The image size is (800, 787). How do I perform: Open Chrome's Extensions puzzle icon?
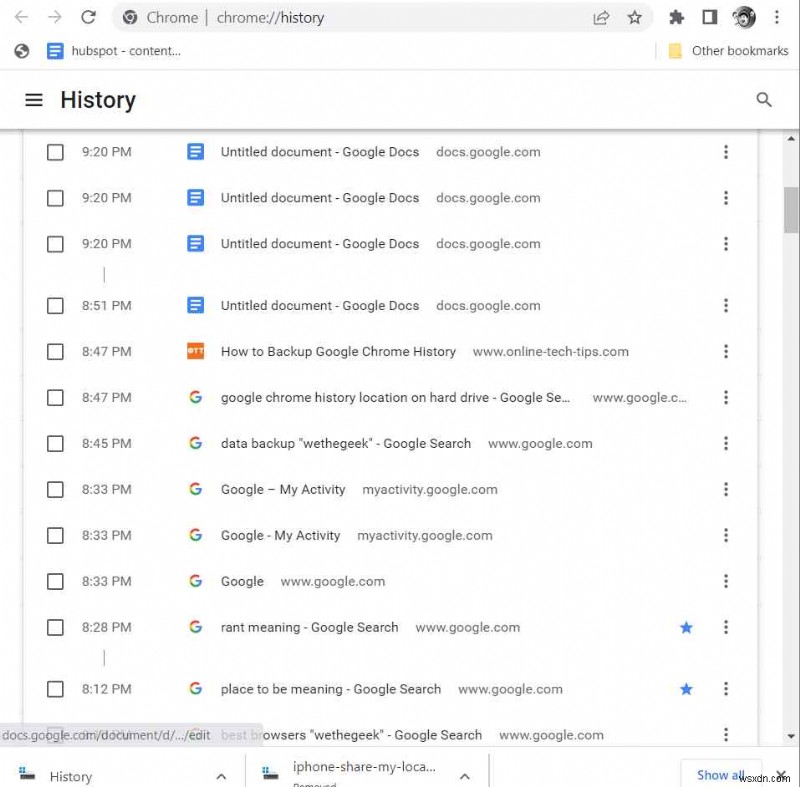click(x=676, y=17)
